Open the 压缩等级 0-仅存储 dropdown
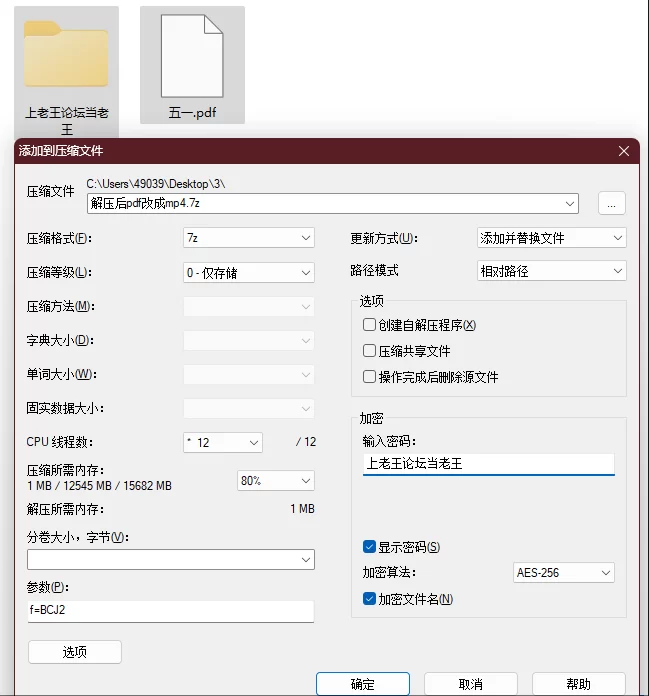649x696 pixels. pyautogui.click(x=249, y=273)
